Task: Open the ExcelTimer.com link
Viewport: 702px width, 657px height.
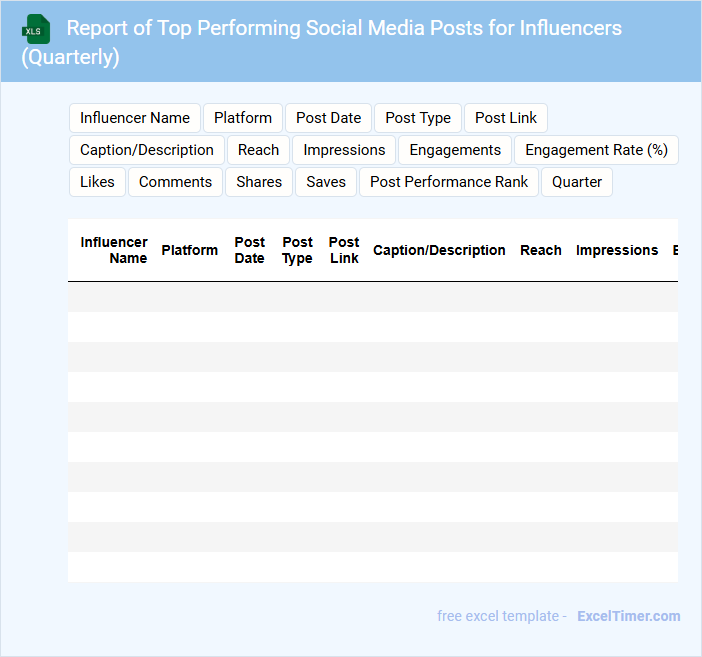Action: tap(628, 616)
